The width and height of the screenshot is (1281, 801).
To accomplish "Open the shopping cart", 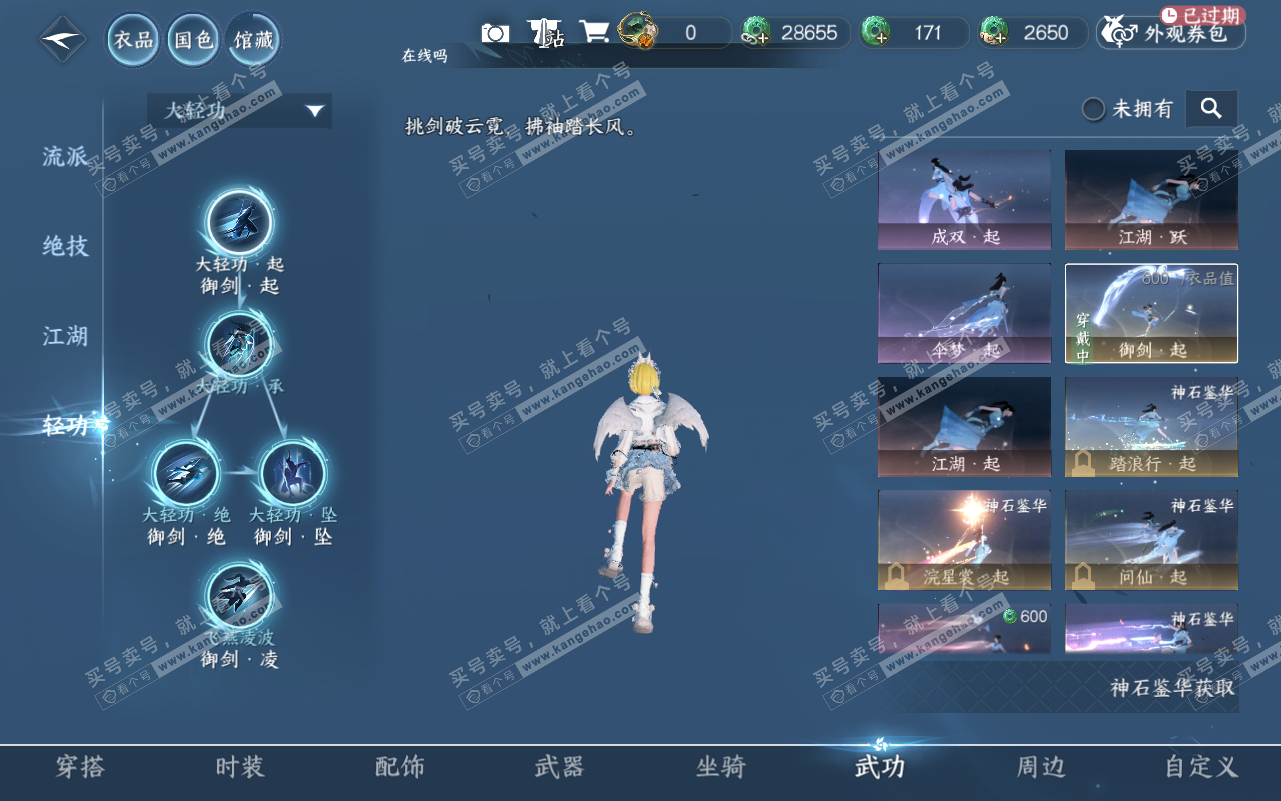I will [x=594, y=32].
